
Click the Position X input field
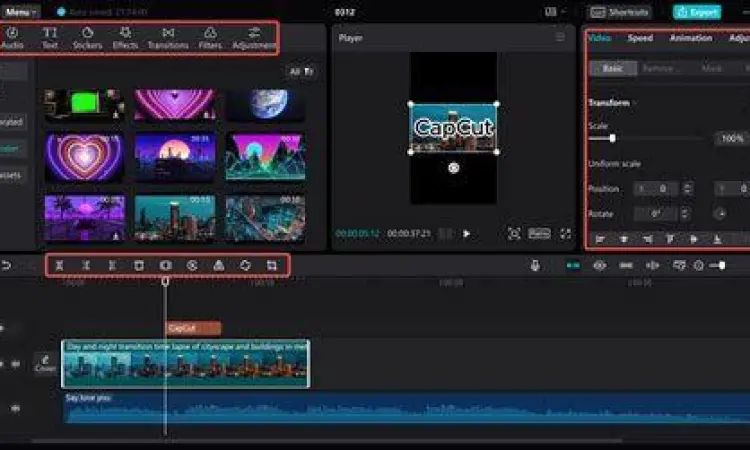[656, 188]
